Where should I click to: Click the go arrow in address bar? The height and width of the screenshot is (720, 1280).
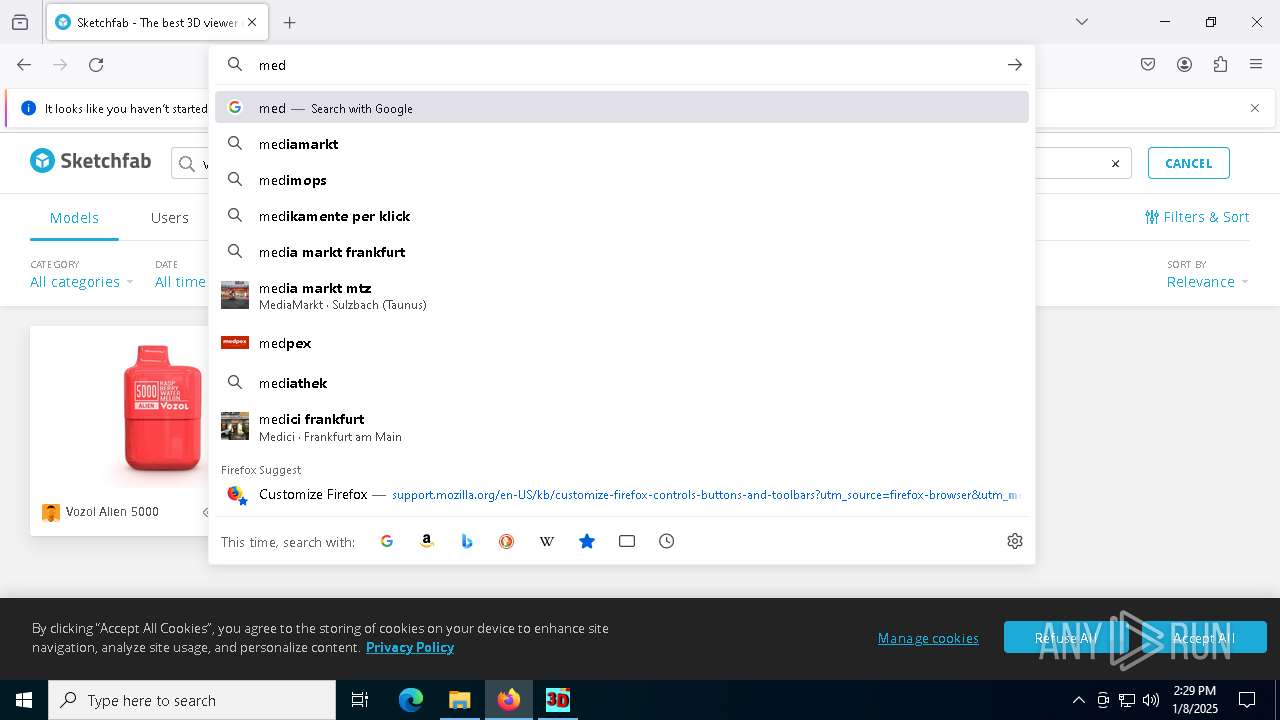tap(1015, 65)
